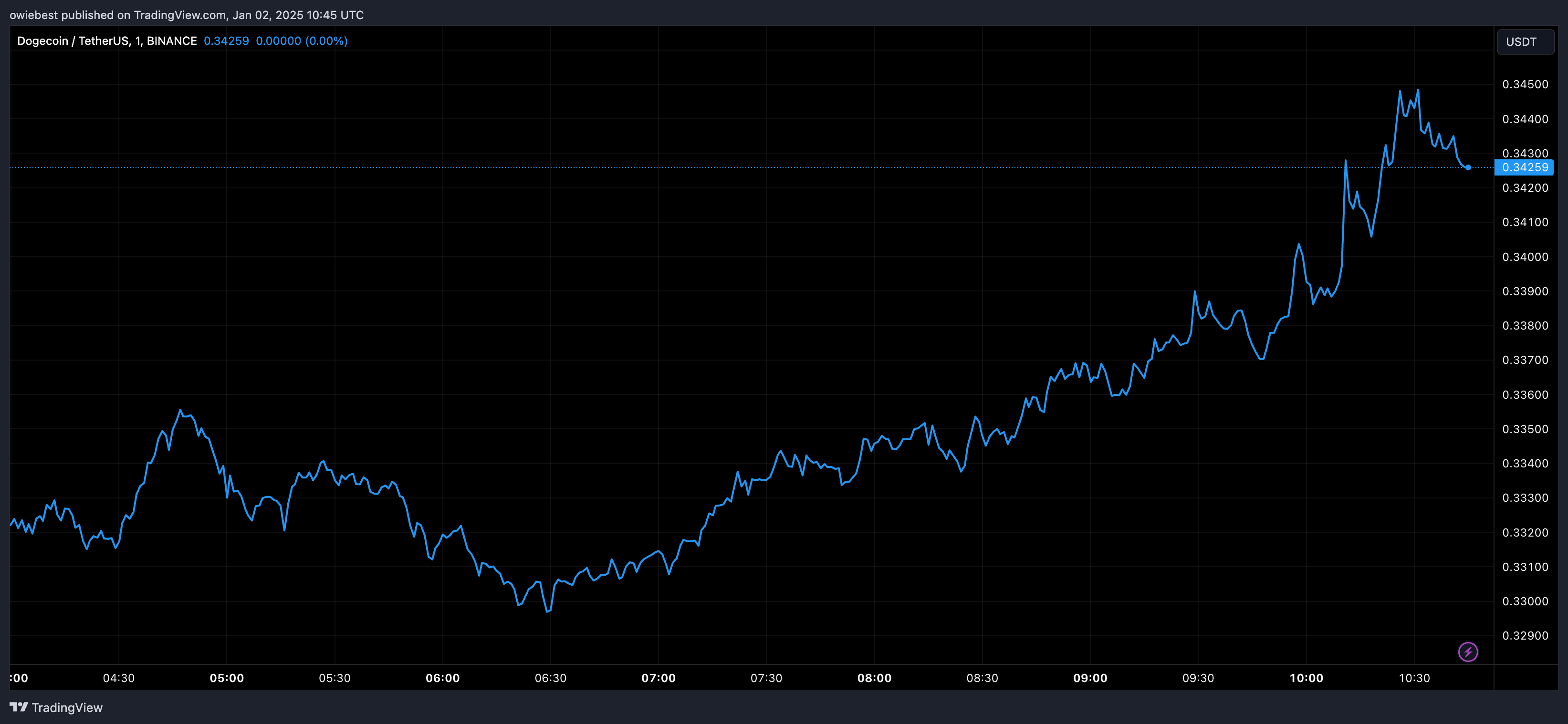Select the 10:00 time axis marker
The image size is (1568, 724).
coord(1306,678)
